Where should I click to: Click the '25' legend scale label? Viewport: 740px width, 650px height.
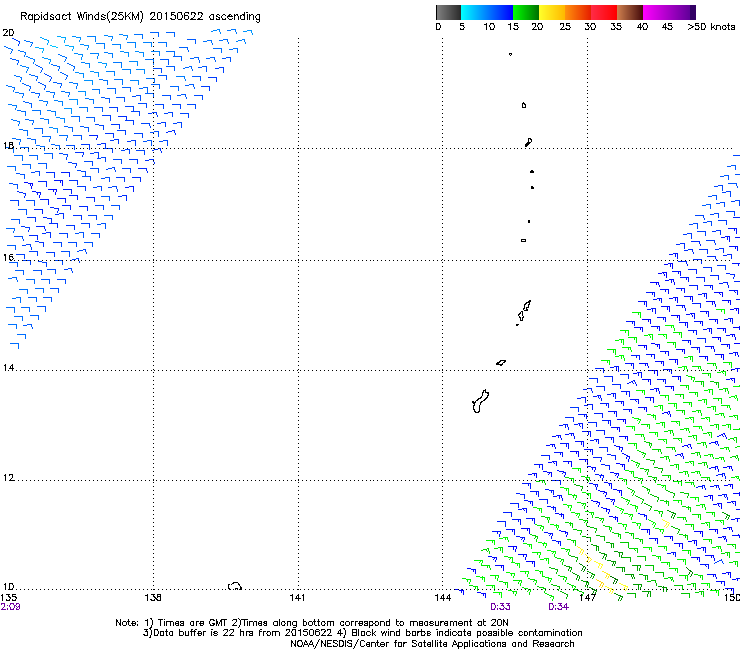click(565, 27)
